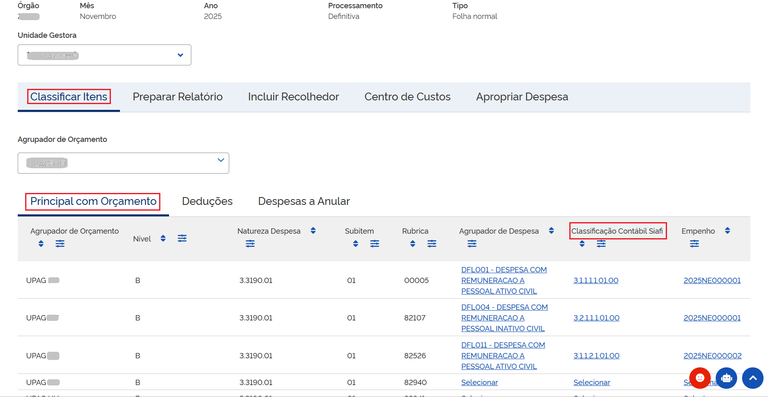Click Natureza Despesa 3.3190.01 in row 82107
Screen dimensions: 768x397
click(x=256, y=318)
